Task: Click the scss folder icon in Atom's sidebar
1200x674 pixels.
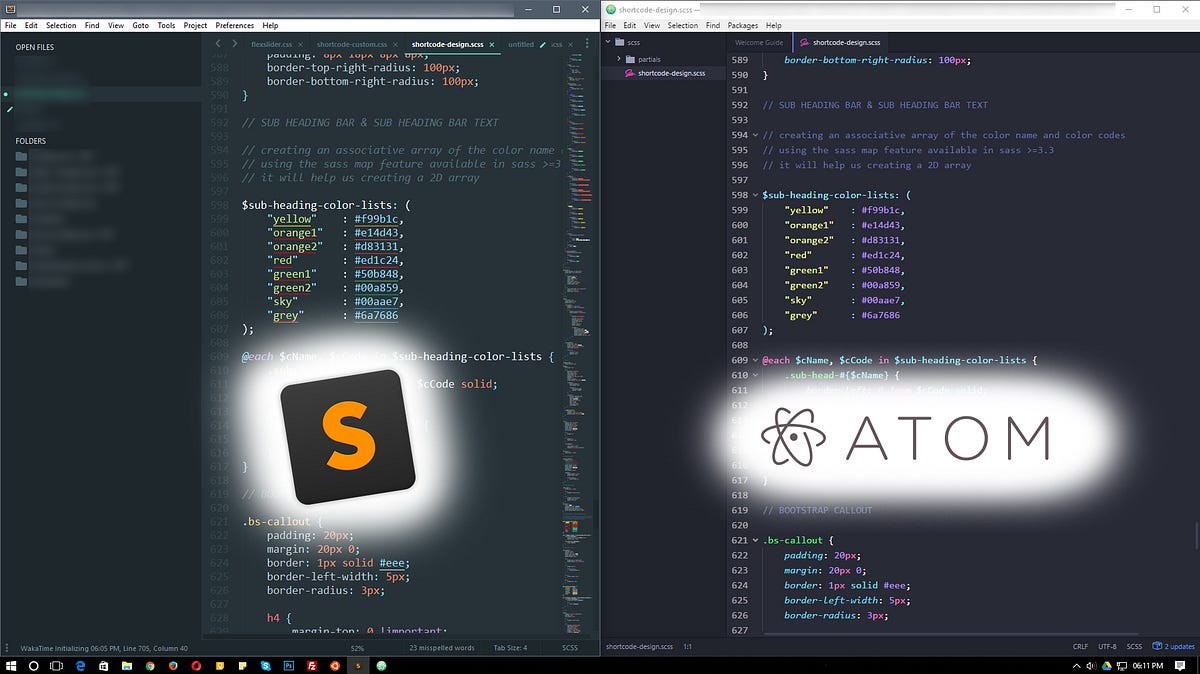Action: point(620,42)
